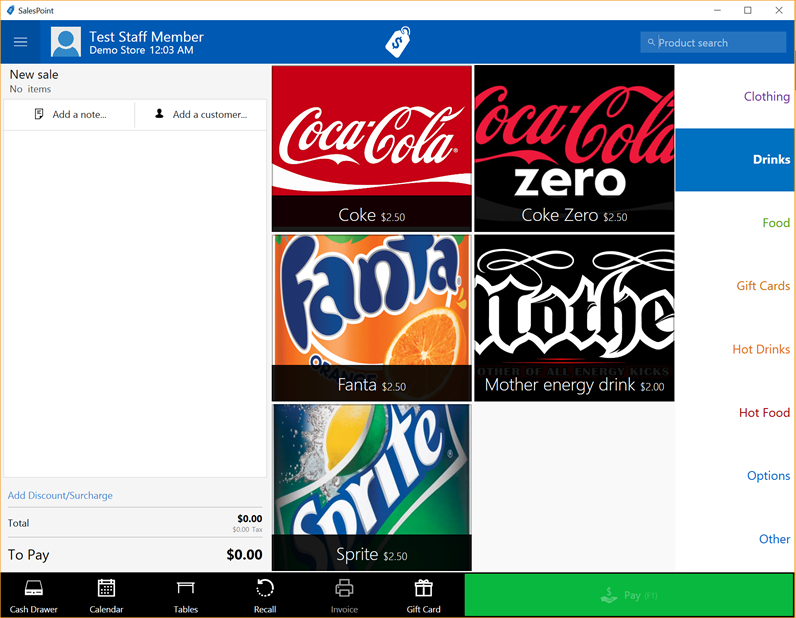Click Demo Store 12:03 AM text
Screen dimensions: 796x618
pyautogui.click(x=141, y=50)
